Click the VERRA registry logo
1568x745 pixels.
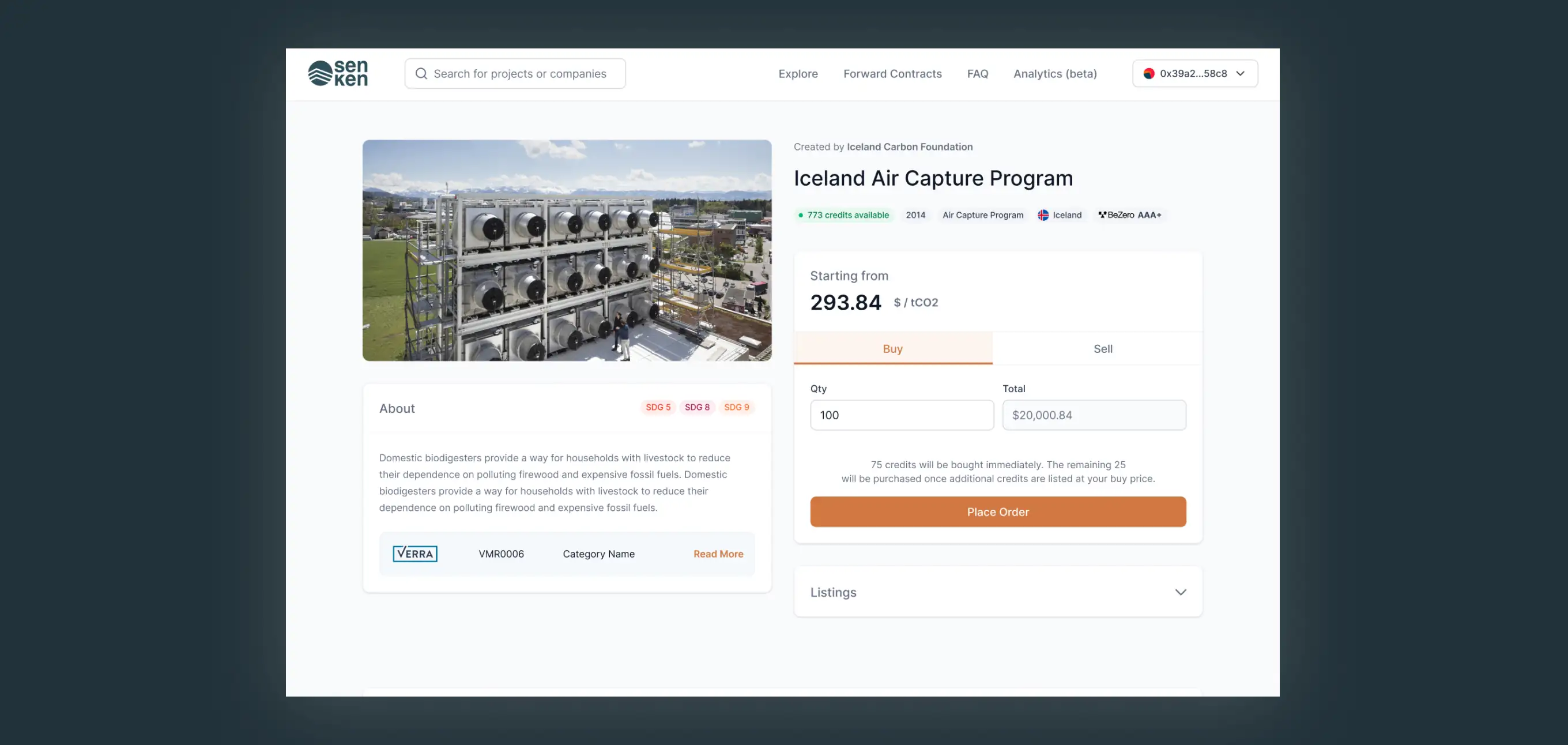(414, 554)
